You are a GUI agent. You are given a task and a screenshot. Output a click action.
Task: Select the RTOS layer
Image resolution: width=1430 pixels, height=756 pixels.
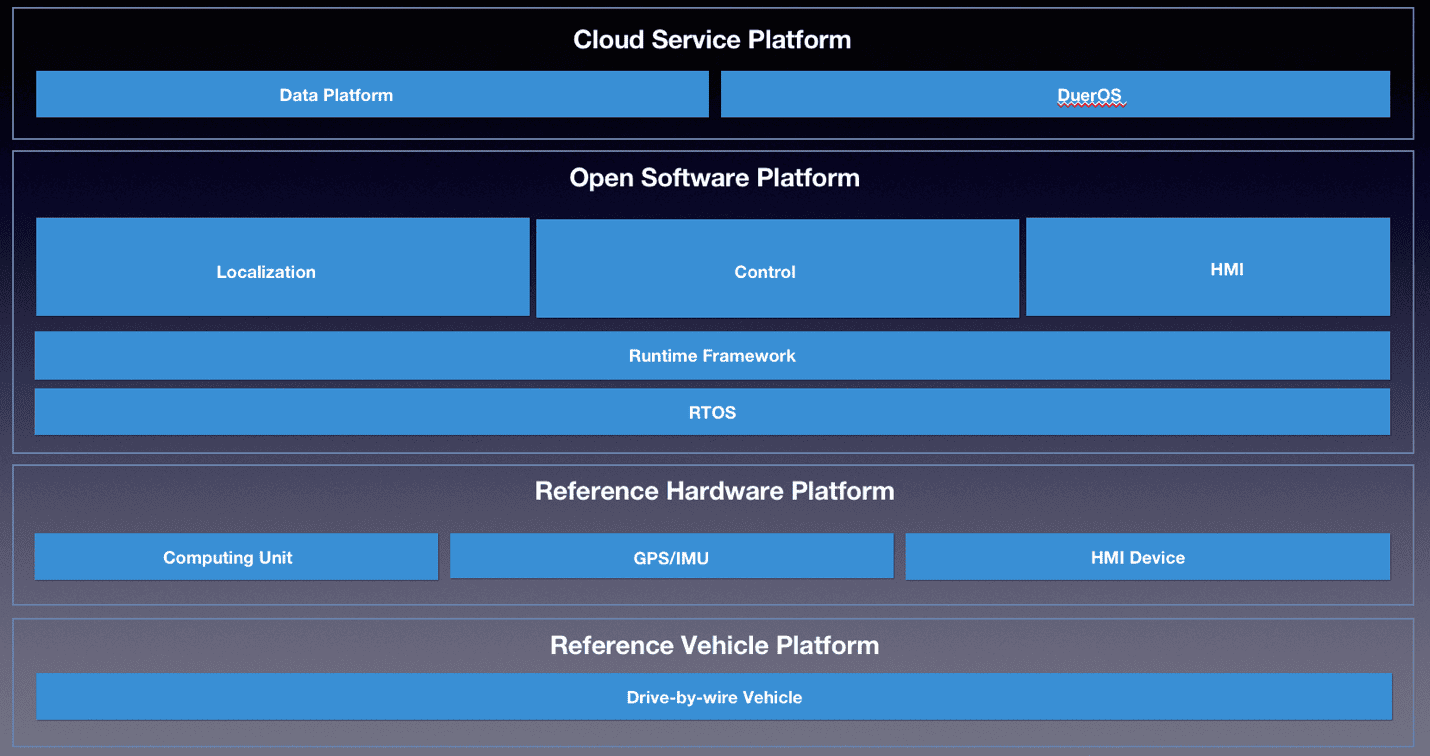(x=712, y=412)
